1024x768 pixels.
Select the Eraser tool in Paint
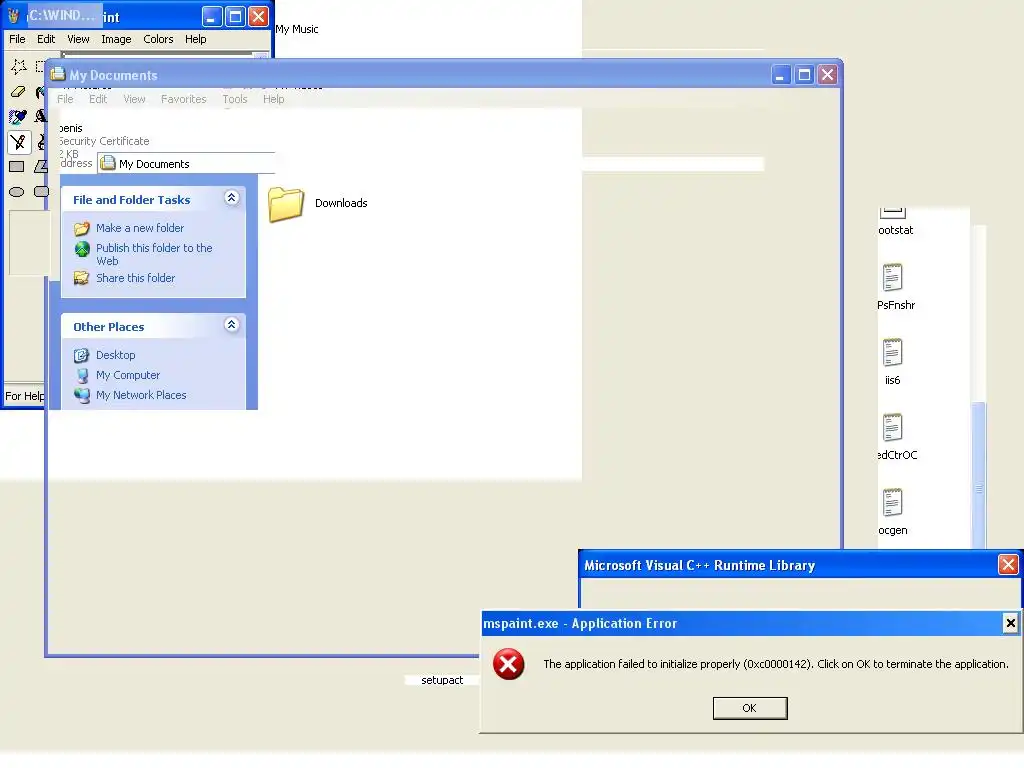(x=18, y=91)
